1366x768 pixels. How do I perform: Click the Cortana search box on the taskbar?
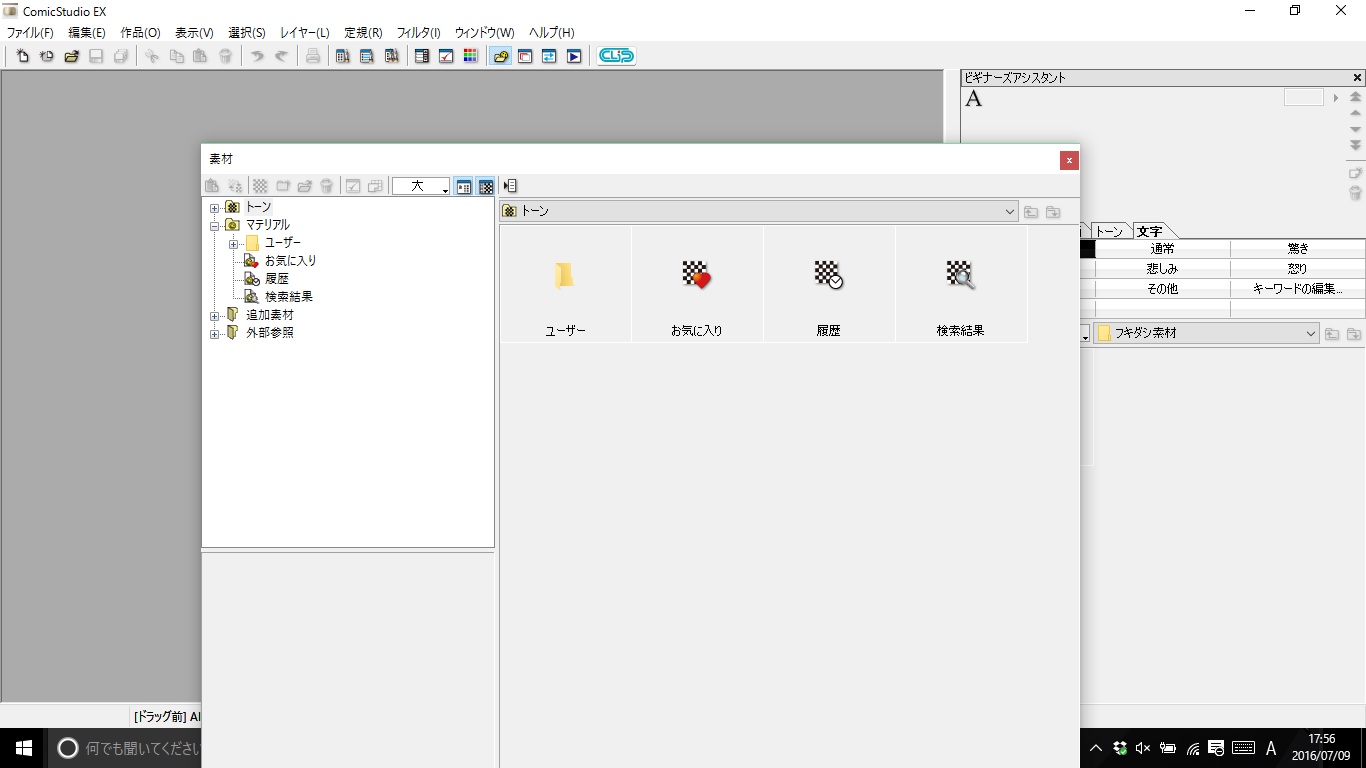pyautogui.click(x=125, y=748)
